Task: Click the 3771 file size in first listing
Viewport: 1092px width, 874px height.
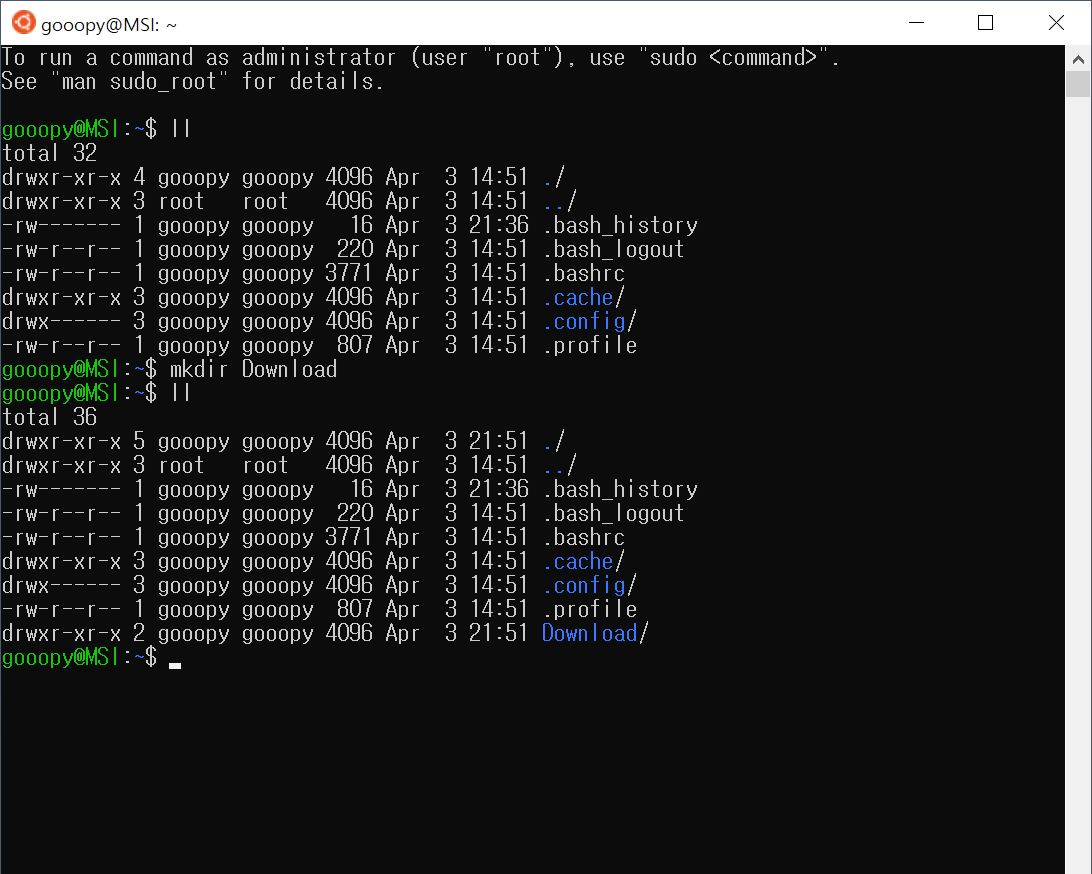Action: pyautogui.click(x=349, y=273)
